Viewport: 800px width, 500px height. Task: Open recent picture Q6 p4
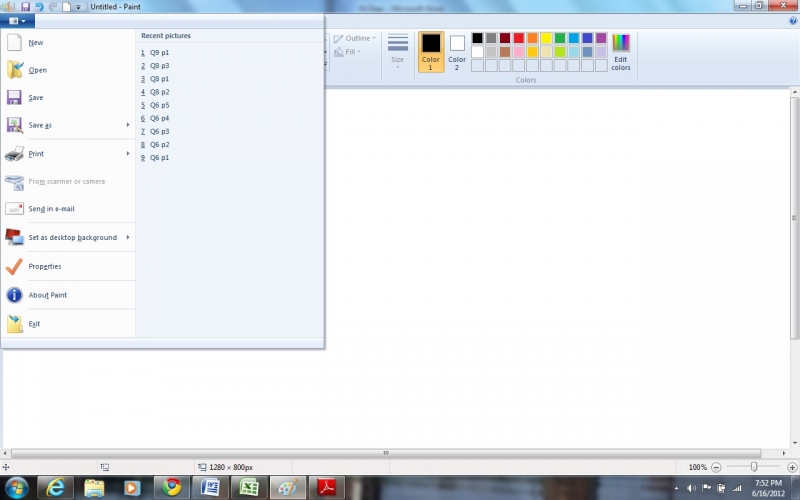[x=159, y=118]
